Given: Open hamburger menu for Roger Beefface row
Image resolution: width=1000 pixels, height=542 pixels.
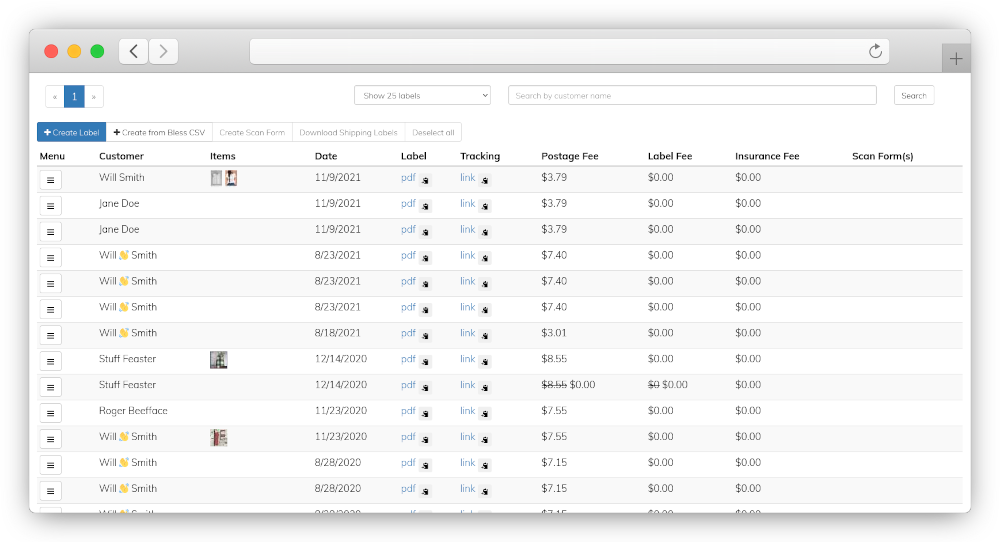Looking at the screenshot, I should pyautogui.click(x=50, y=413).
